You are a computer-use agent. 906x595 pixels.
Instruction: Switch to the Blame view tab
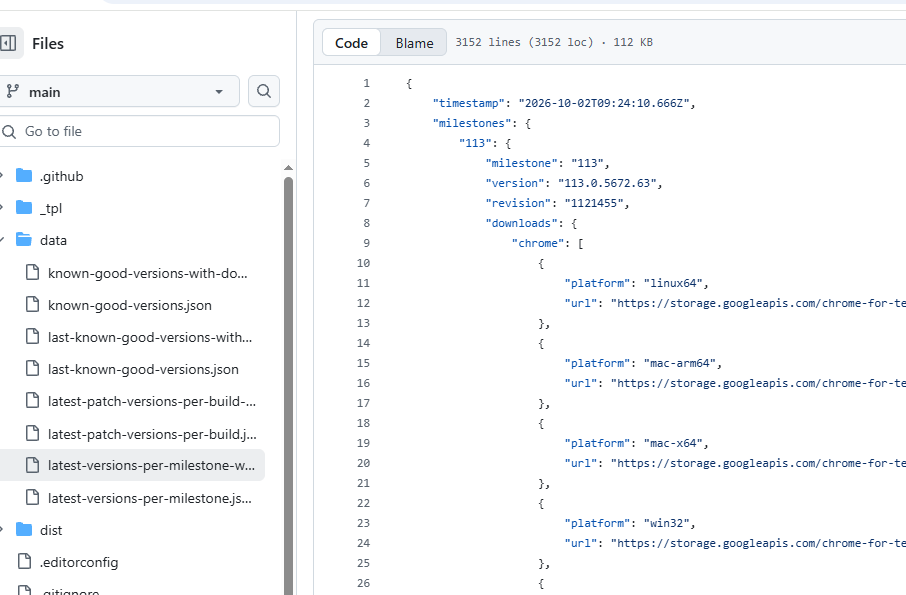coord(414,43)
